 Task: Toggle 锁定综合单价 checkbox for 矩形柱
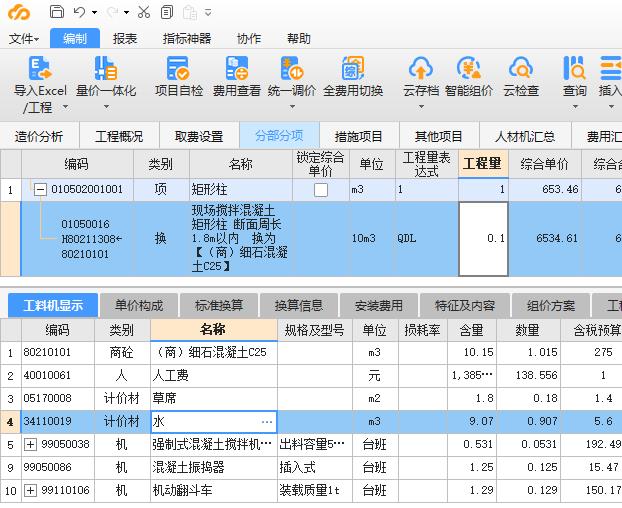tap(321, 190)
